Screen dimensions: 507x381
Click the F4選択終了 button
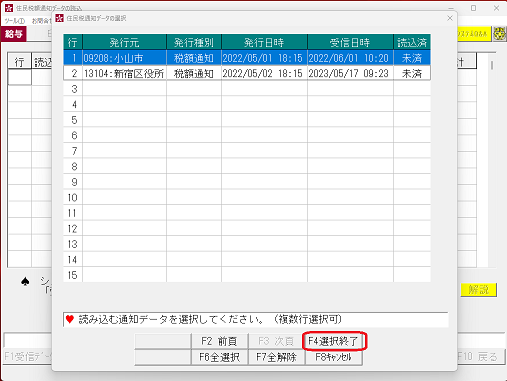coord(334,341)
